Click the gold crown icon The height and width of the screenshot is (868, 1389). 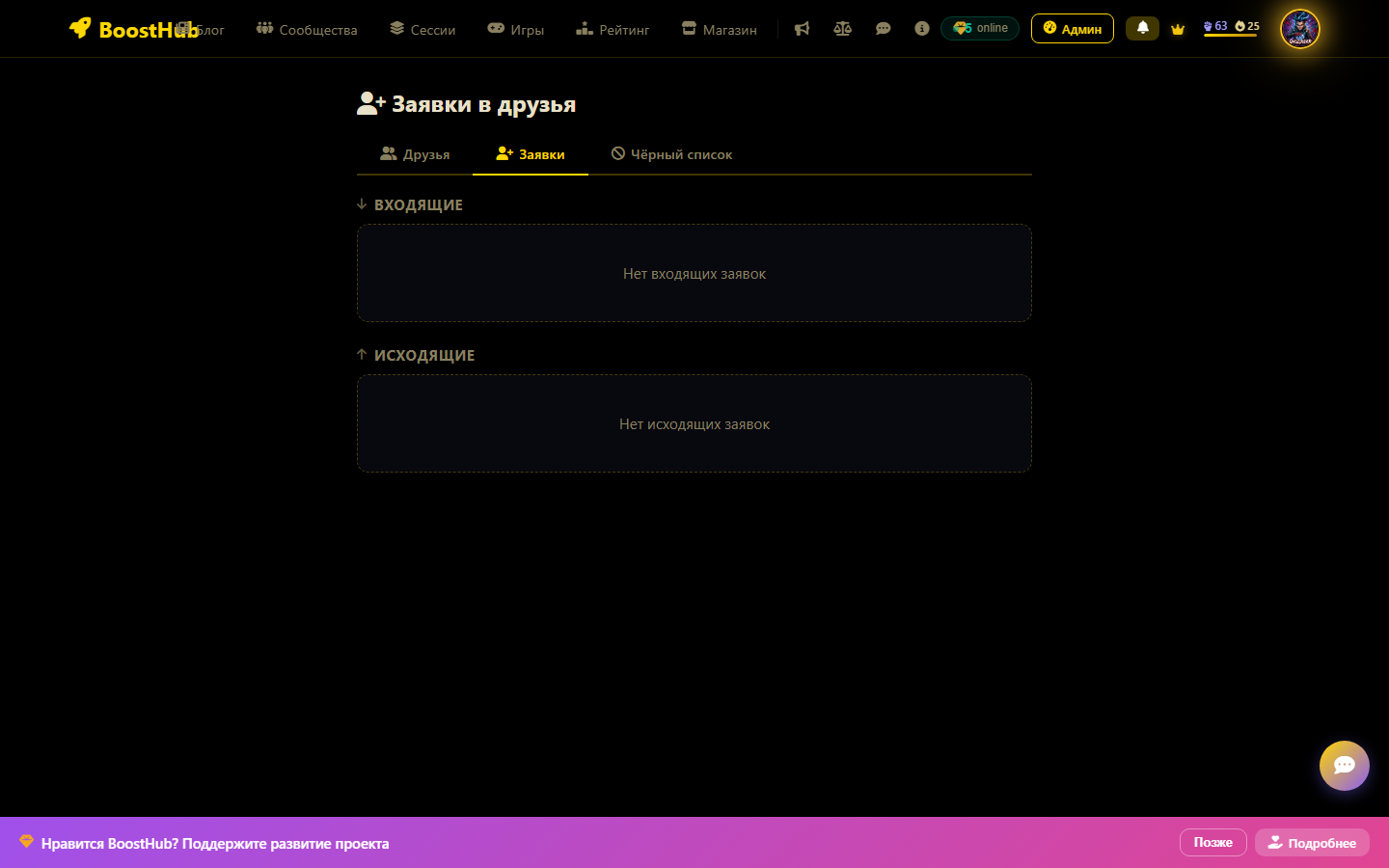pos(1178,29)
